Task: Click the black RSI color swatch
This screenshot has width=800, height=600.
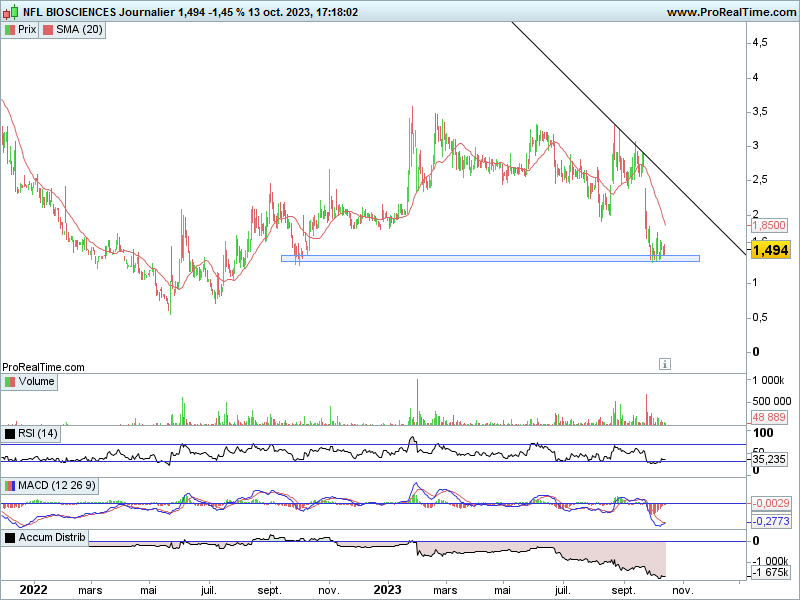Action: coord(10,434)
